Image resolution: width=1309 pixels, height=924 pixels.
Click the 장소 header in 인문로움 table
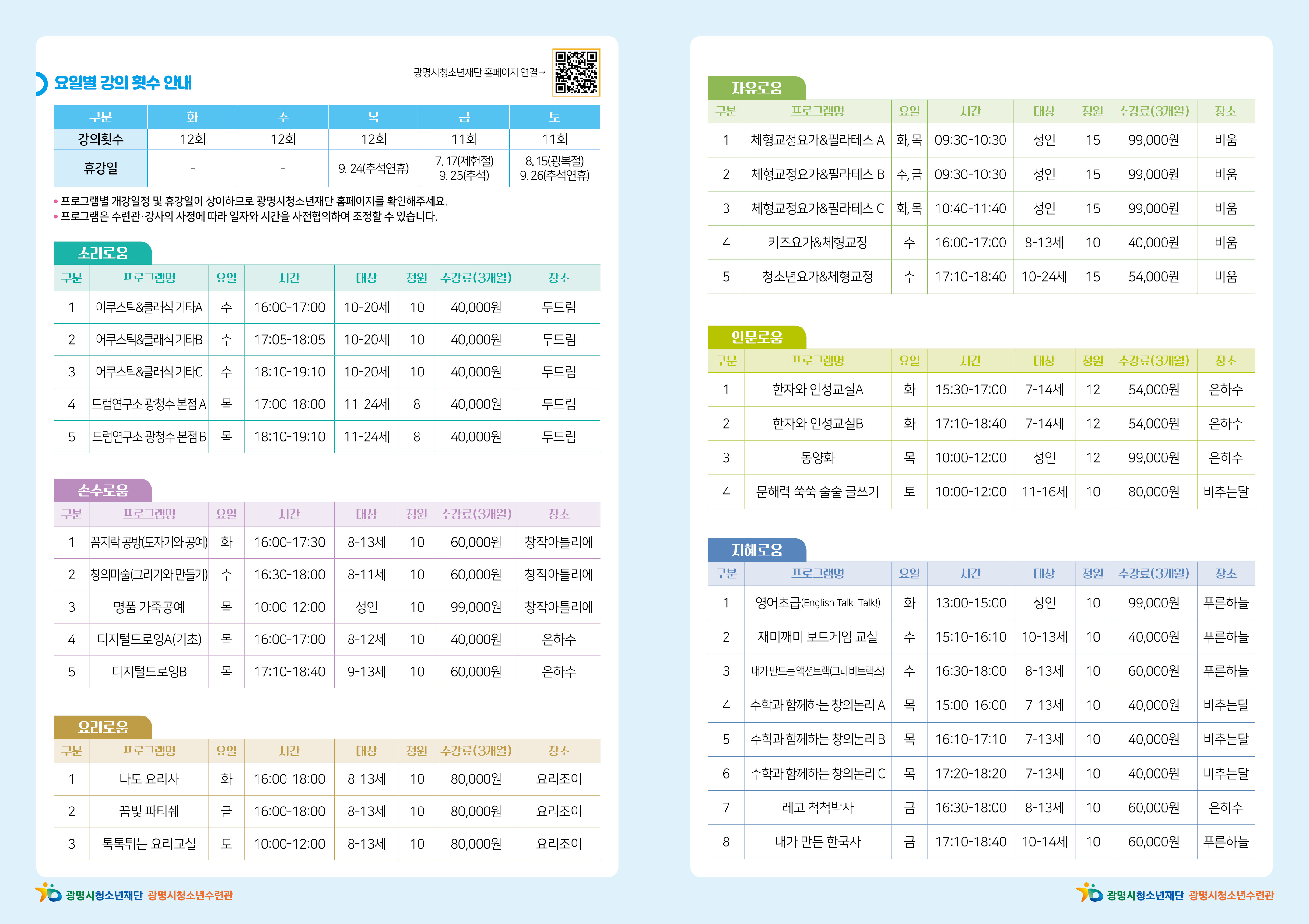[1226, 361]
